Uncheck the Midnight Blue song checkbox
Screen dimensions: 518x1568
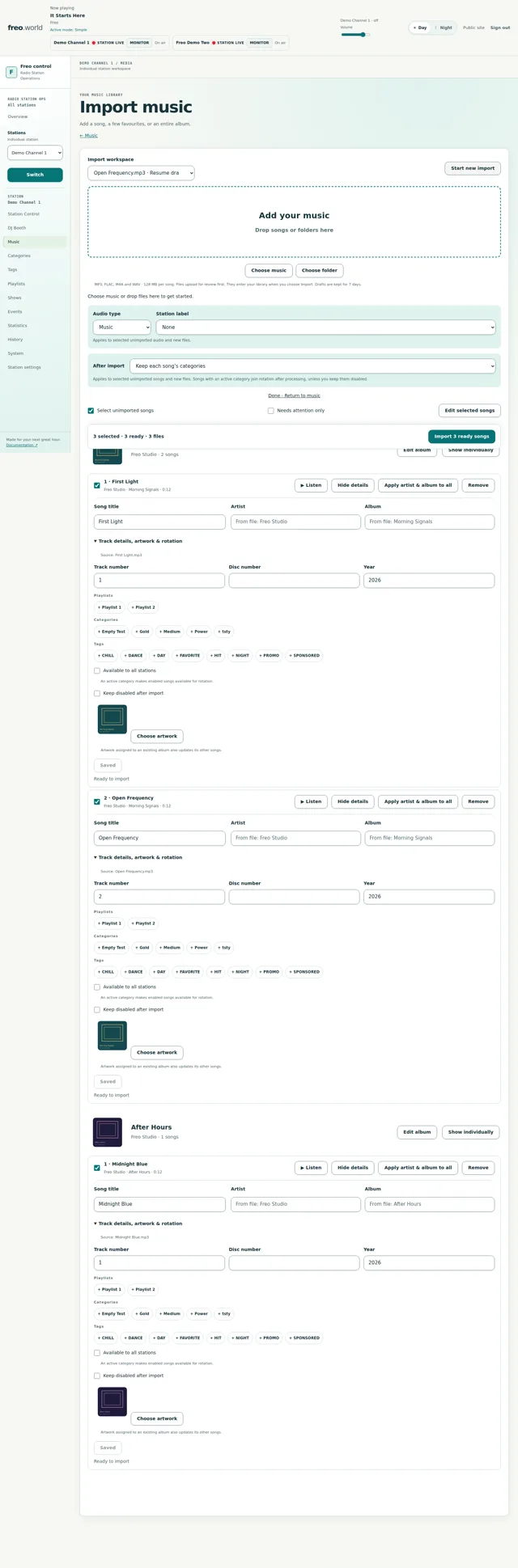point(97,1169)
